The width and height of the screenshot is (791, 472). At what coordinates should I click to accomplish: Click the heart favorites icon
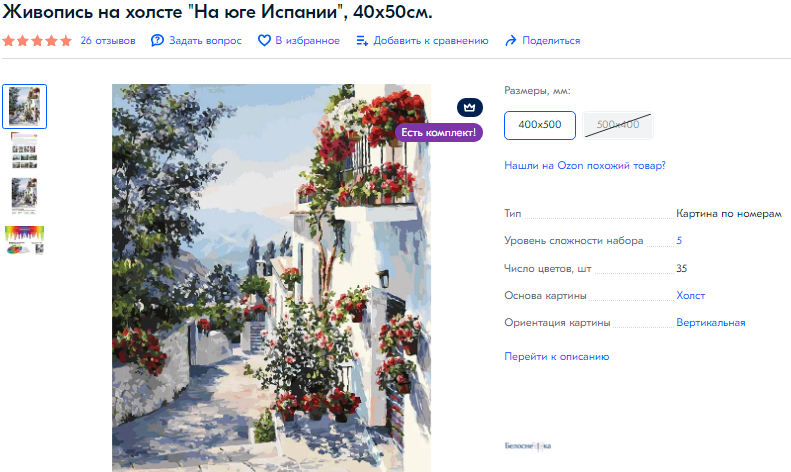[x=264, y=41]
